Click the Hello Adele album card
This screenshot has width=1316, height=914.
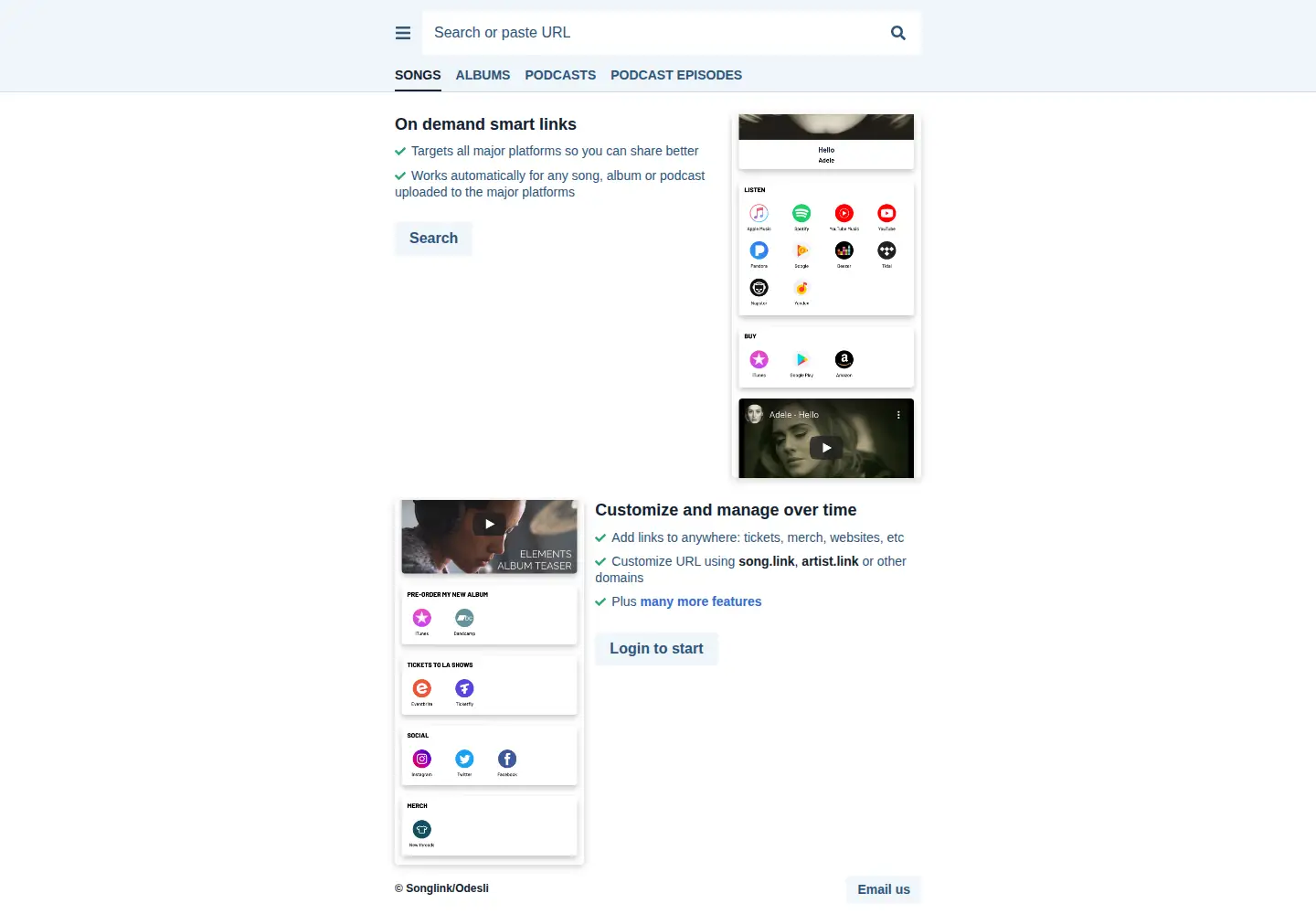coord(826,142)
